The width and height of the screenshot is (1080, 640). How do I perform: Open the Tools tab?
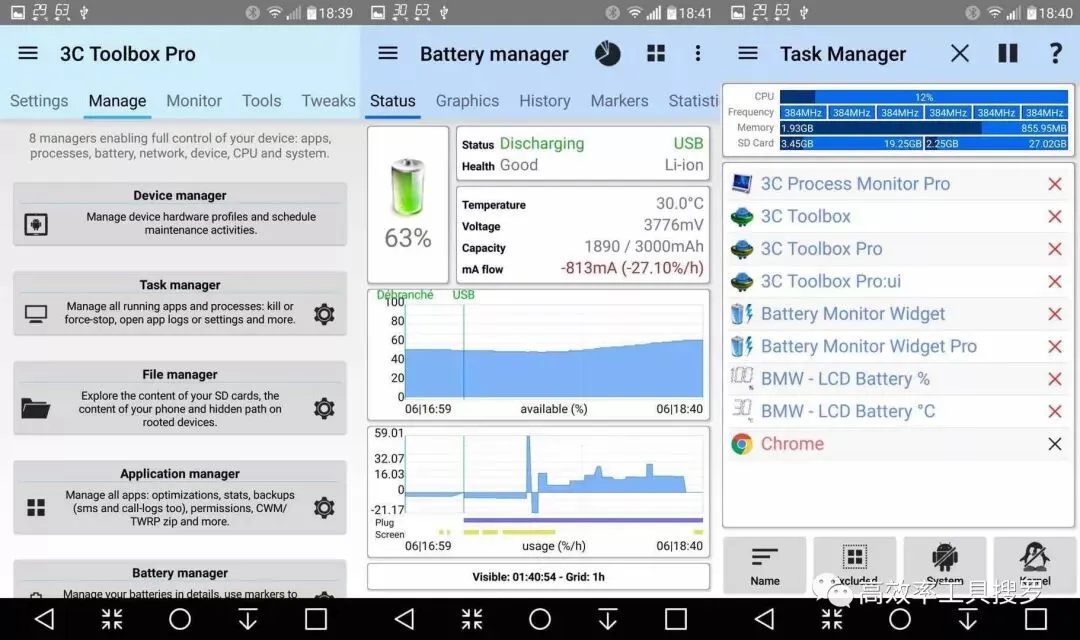262,101
